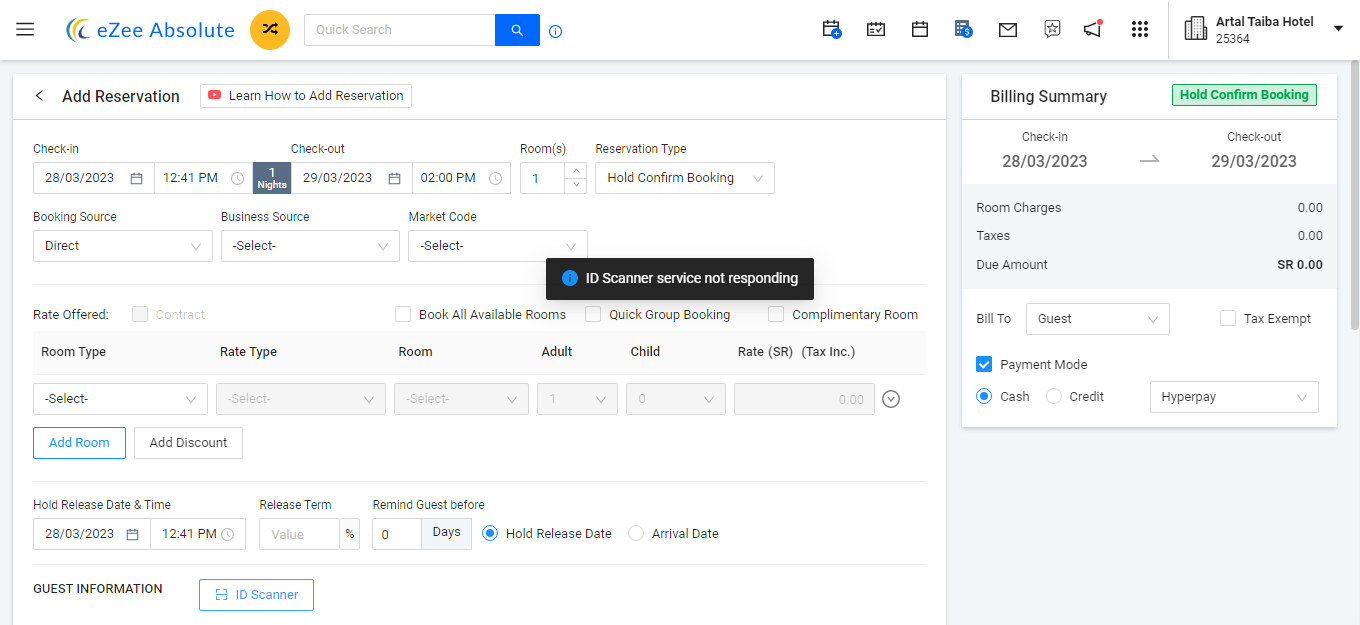This screenshot has width=1360, height=625.
Task: Click inside the Quick Search field
Action: click(399, 30)
